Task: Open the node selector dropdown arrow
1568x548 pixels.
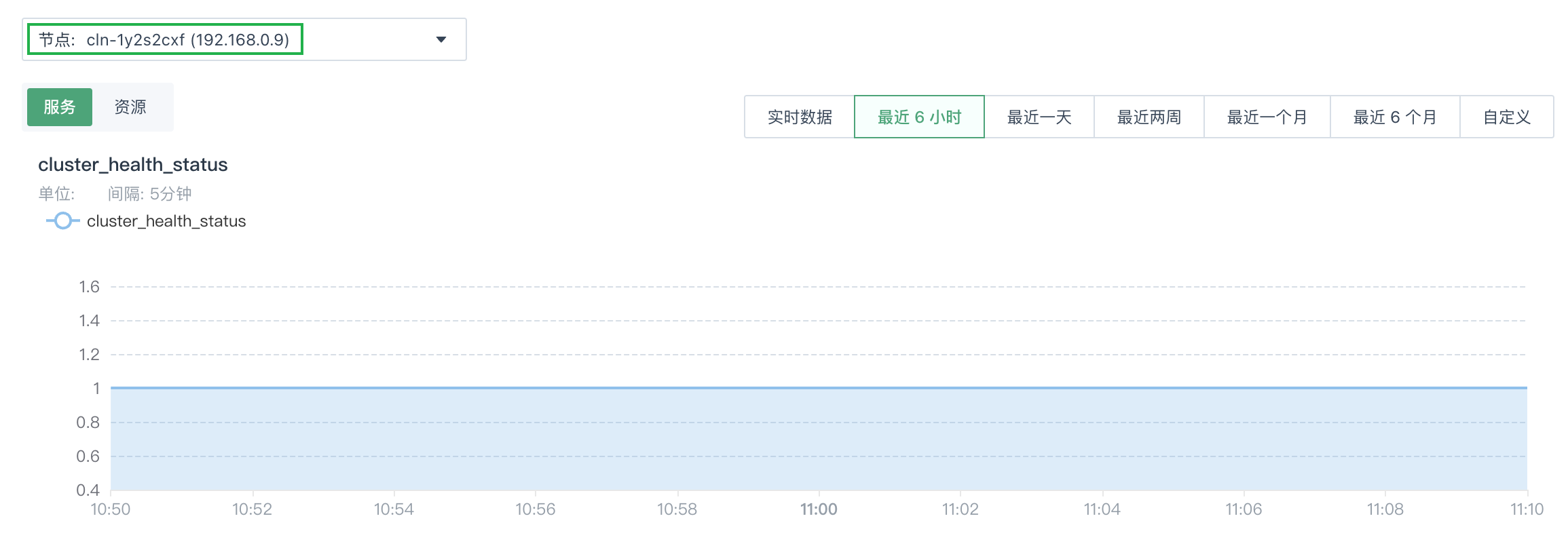Action: pos(441,39)
